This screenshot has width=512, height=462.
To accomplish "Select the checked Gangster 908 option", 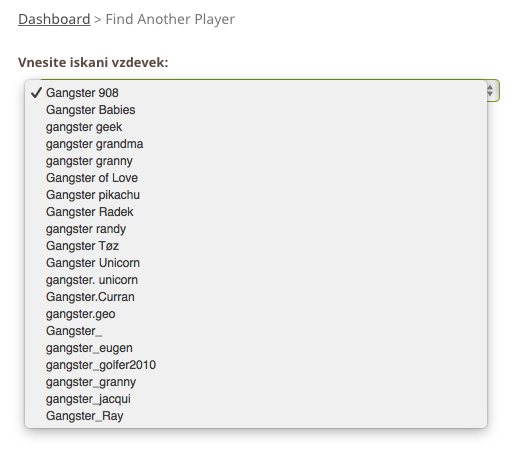I will coord(256,93).
